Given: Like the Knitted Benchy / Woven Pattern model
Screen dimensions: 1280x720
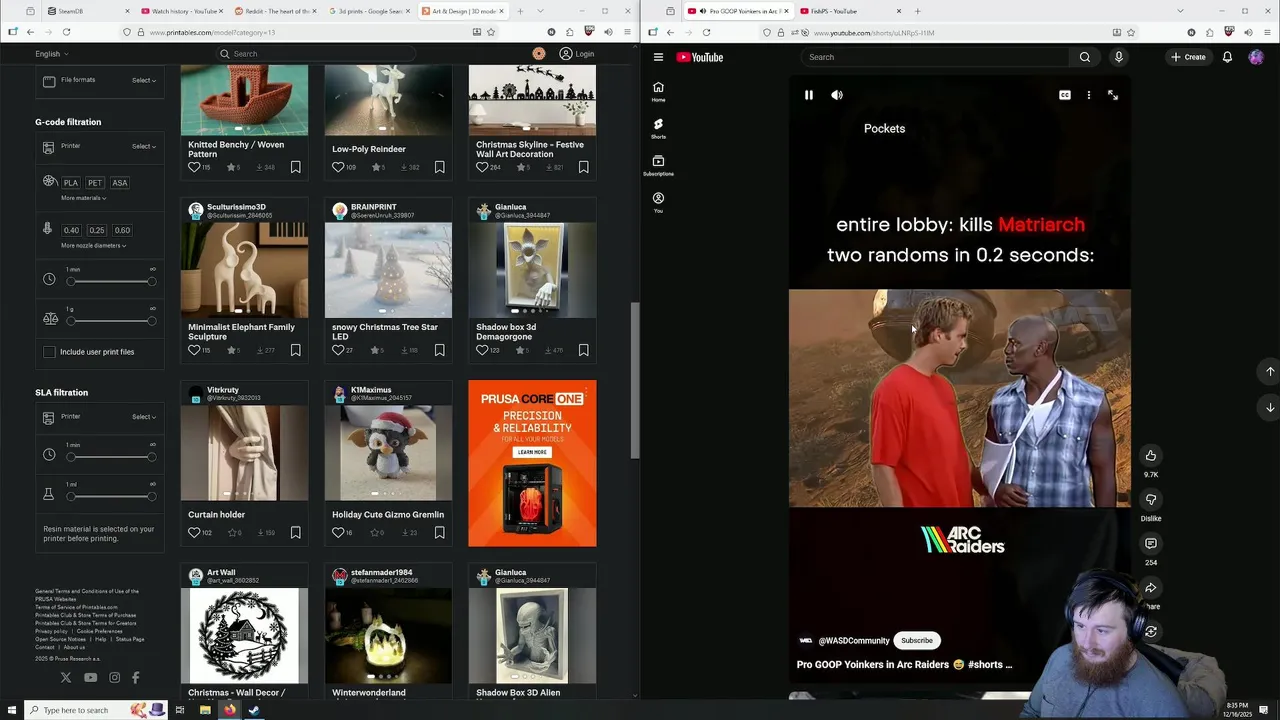Looking at the screenshot, I should 194,167.
